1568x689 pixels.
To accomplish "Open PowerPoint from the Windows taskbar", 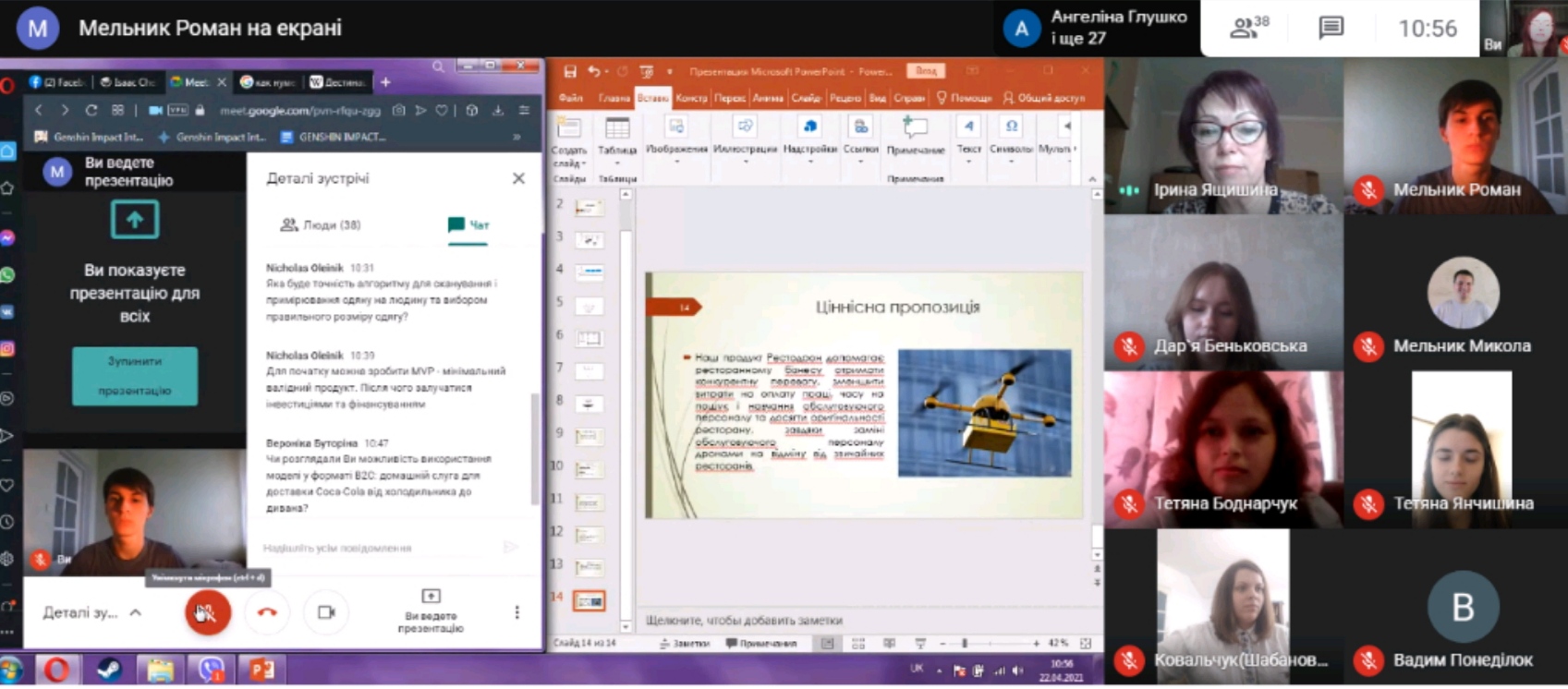I will pos(261,669).
